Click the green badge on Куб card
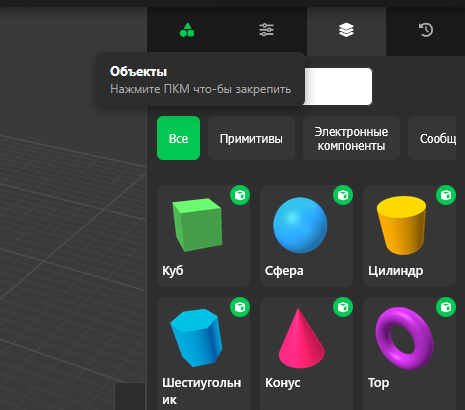The image size is (465, 410). click(x=240, y=195)
